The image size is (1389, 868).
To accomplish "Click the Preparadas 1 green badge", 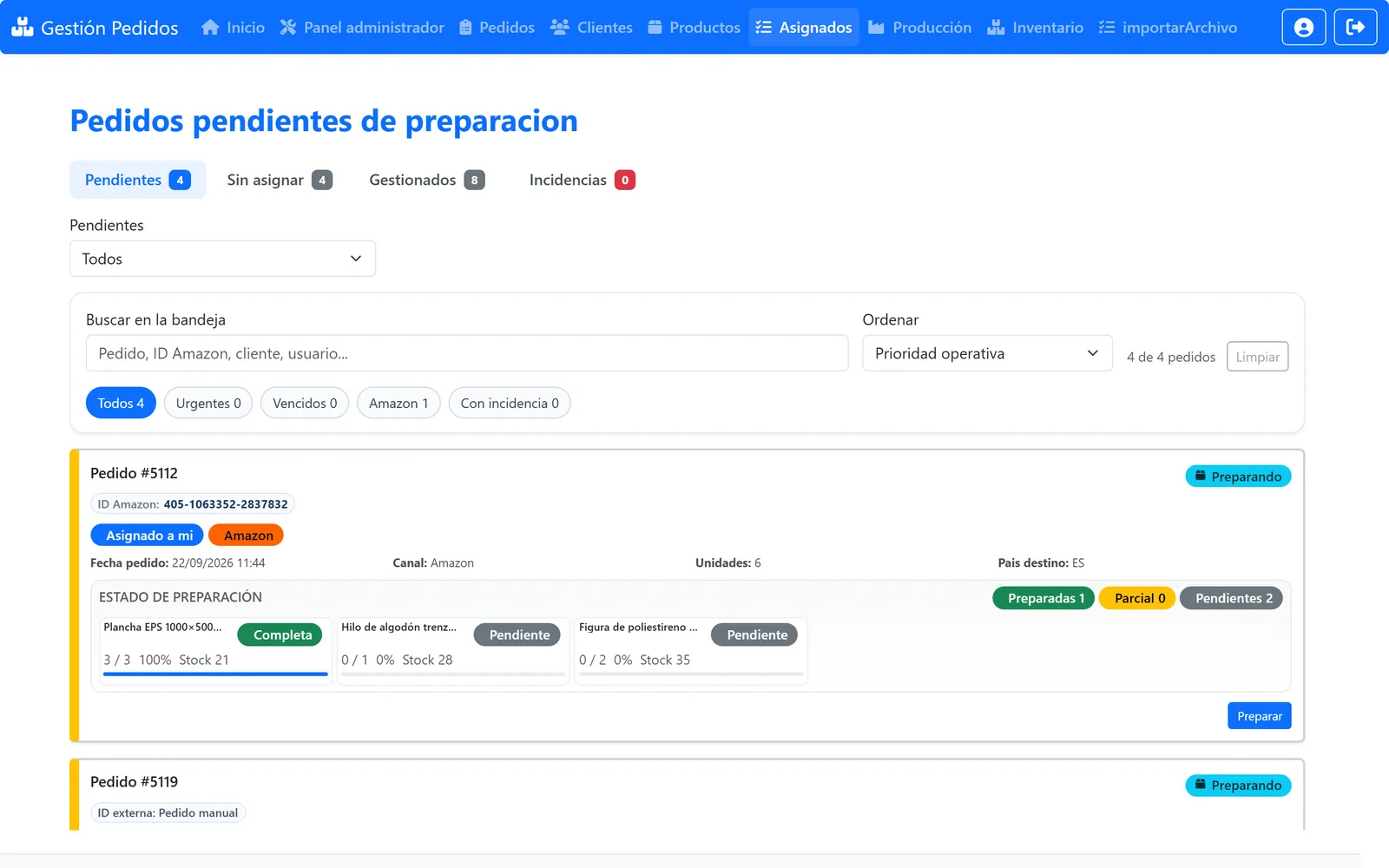I will pyautogui.click(x=1043, y=598).
